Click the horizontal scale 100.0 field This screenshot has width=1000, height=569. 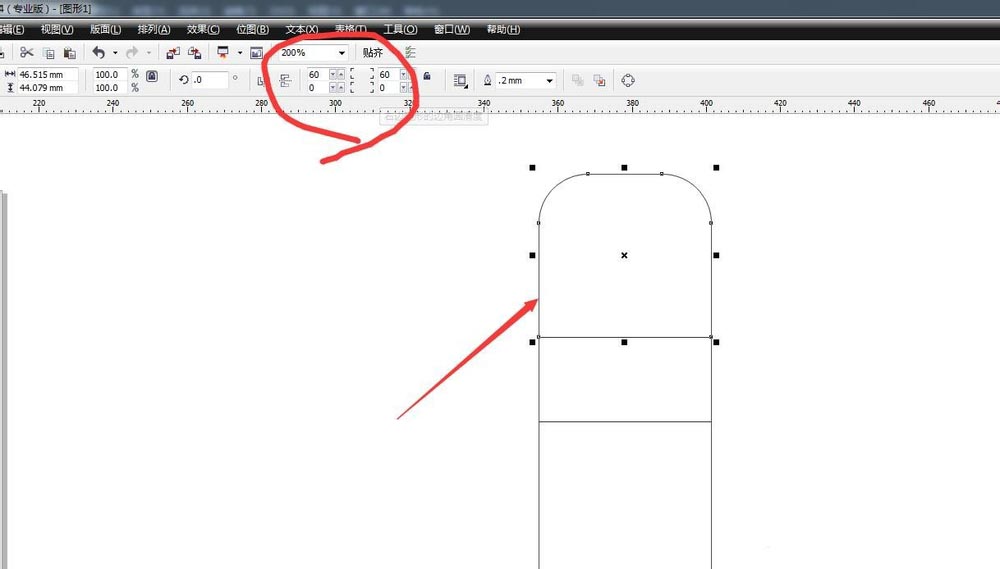110,75
